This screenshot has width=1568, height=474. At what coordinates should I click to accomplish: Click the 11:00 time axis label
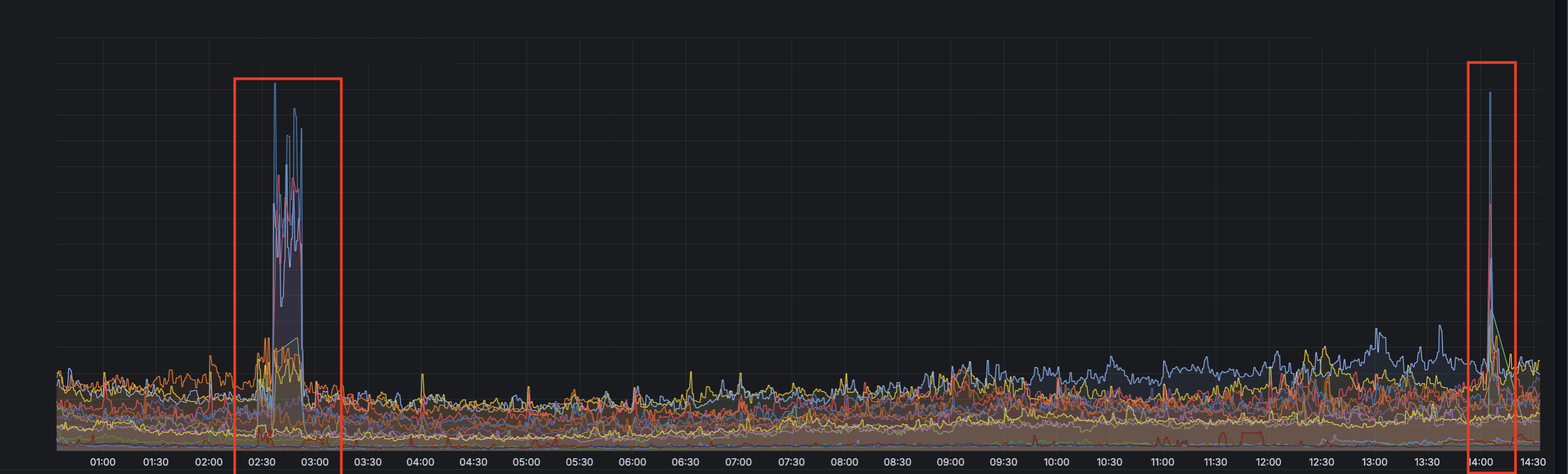click(1162, 462)
